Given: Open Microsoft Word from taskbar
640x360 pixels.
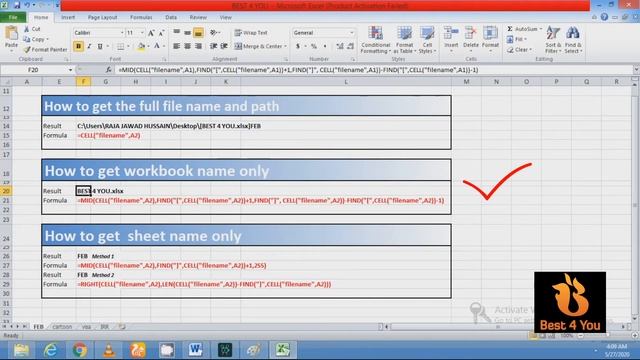Looking at the screenshot, I should pos(196,350).
